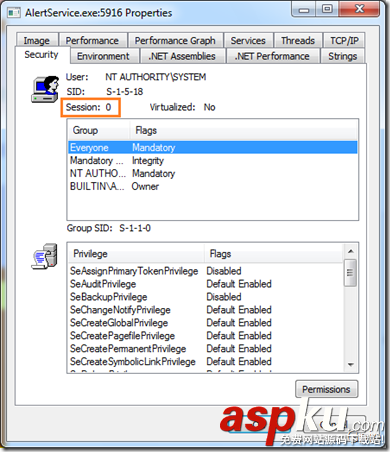This screenshot has width=390, height=452.
Task: Close the AlertService Properties window
Action: (359, 9)
